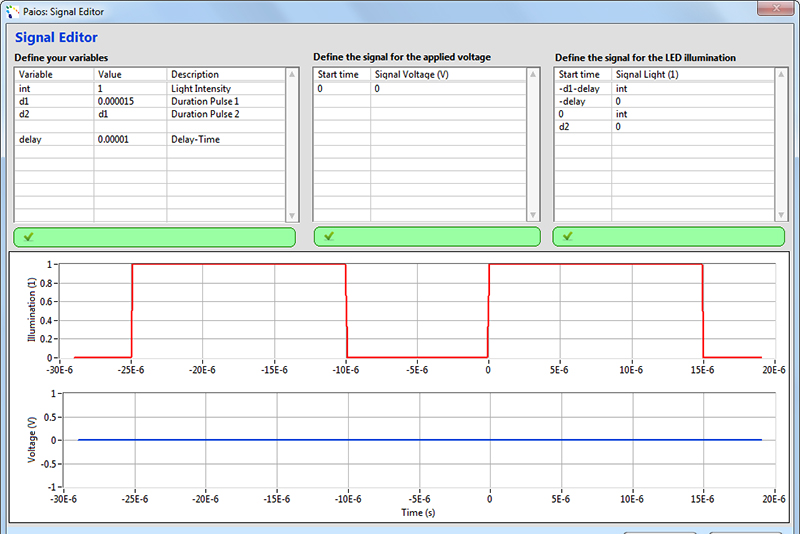Click LED table scroll up arrow

(x=781, y=74)
